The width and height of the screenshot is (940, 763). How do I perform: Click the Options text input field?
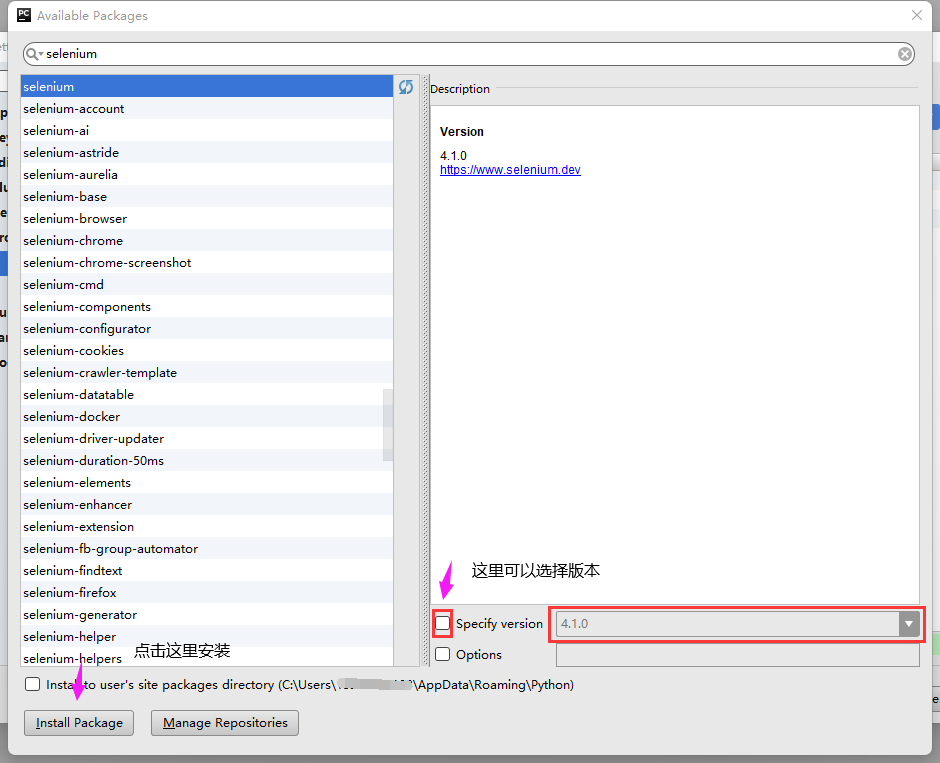(737, 655)
